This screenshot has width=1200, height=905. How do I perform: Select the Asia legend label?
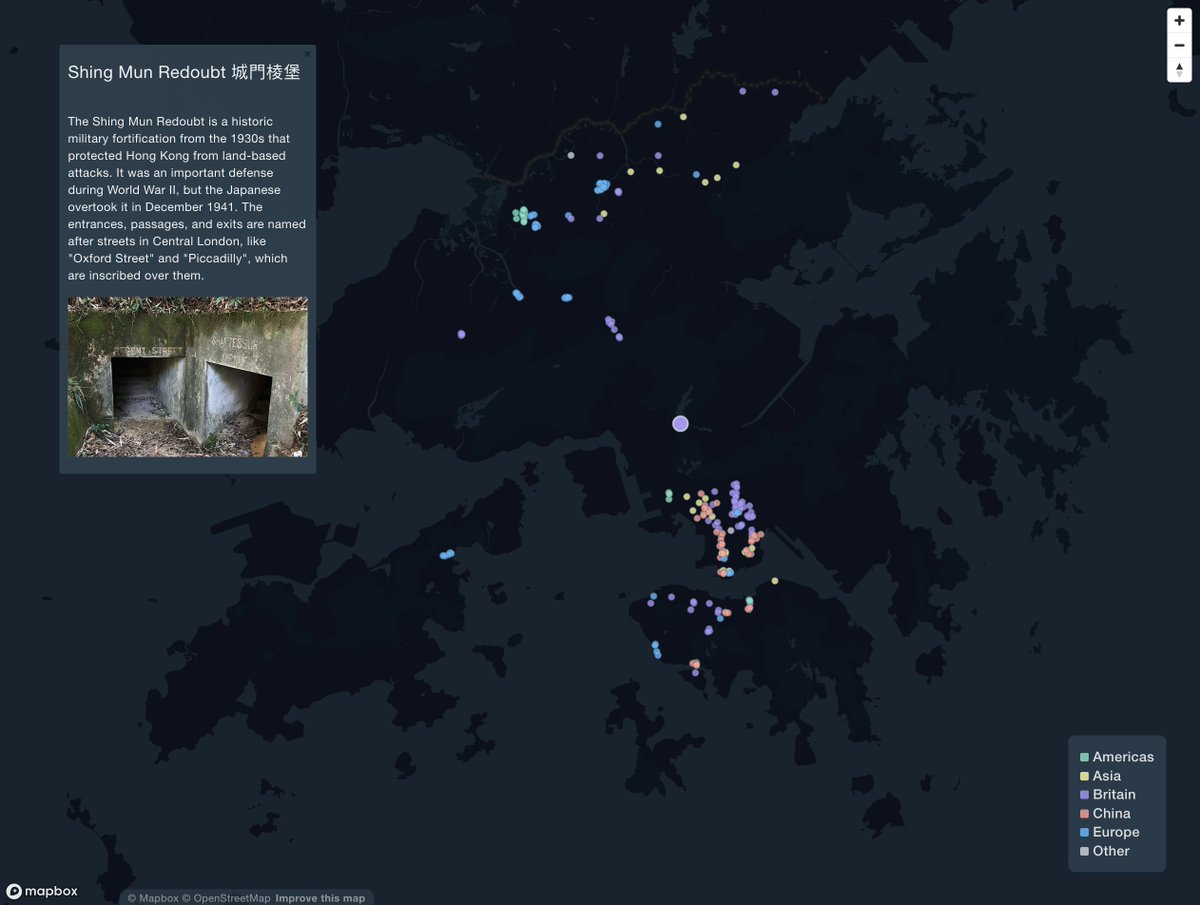[1107, 776]
